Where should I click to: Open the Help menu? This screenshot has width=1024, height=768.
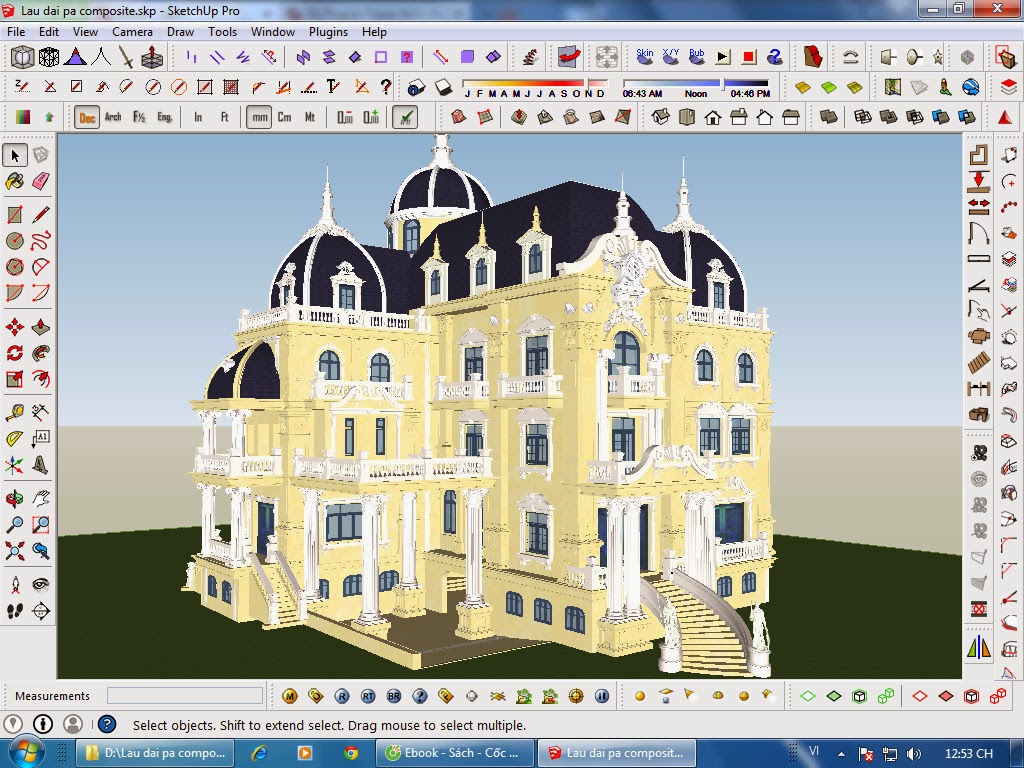374,31
